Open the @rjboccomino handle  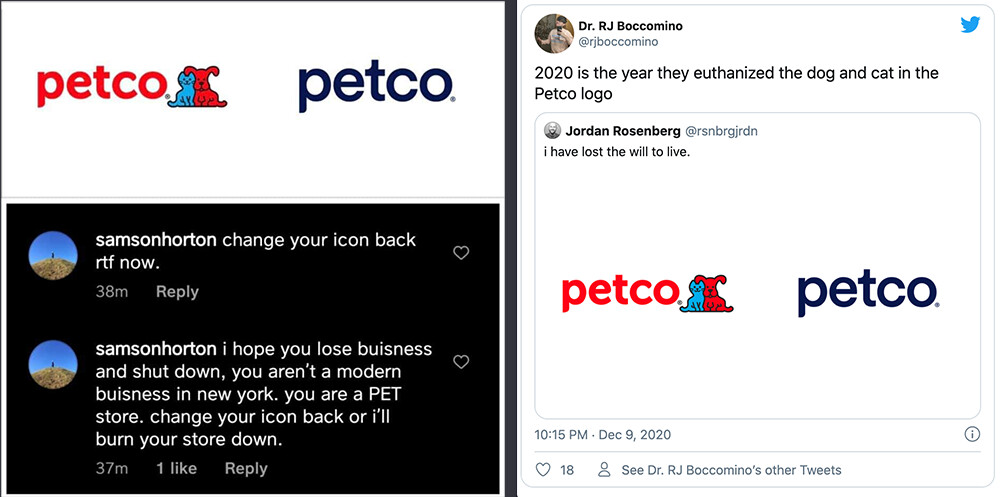618,42
